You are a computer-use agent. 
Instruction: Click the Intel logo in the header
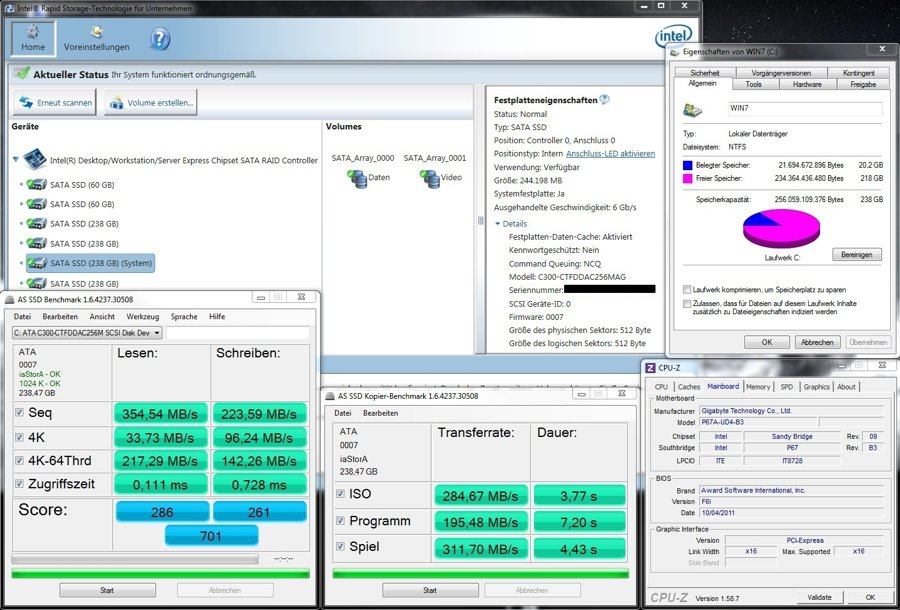click(673, 37)
